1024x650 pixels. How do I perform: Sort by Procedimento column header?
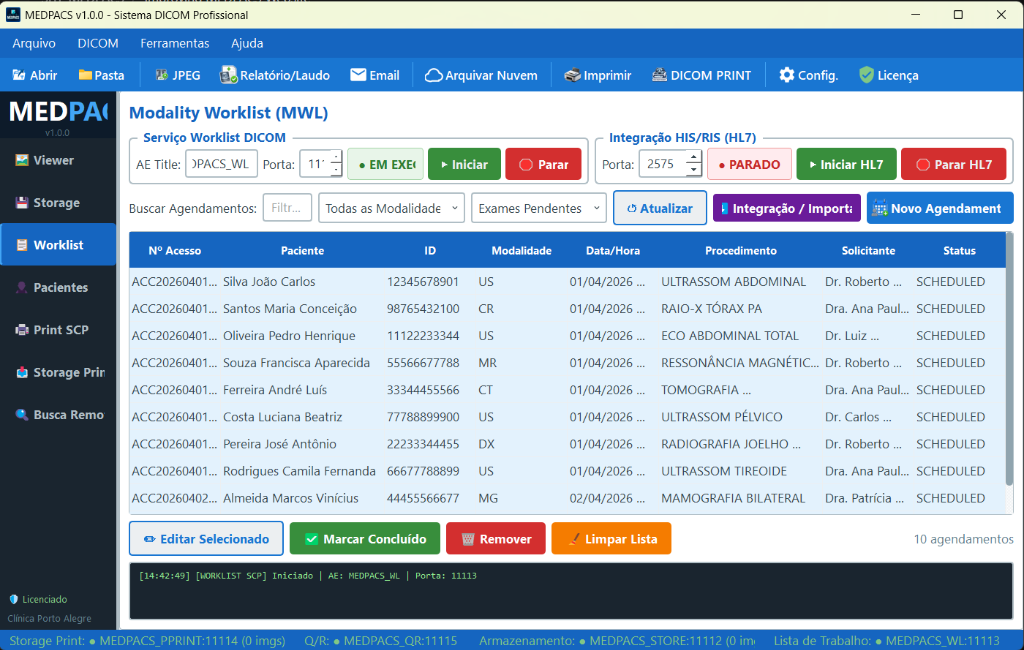click(x=741, y=251)
